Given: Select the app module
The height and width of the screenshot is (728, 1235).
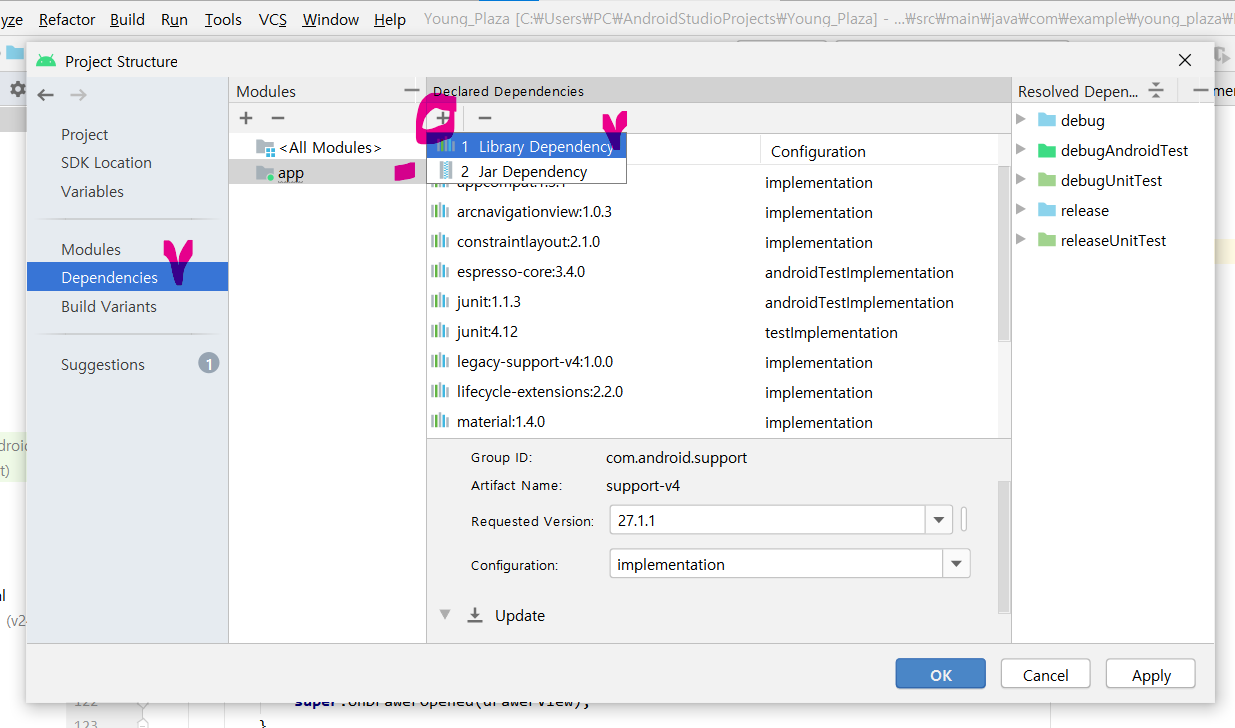Looking at the screenshot, I should [x=327, y=173].
